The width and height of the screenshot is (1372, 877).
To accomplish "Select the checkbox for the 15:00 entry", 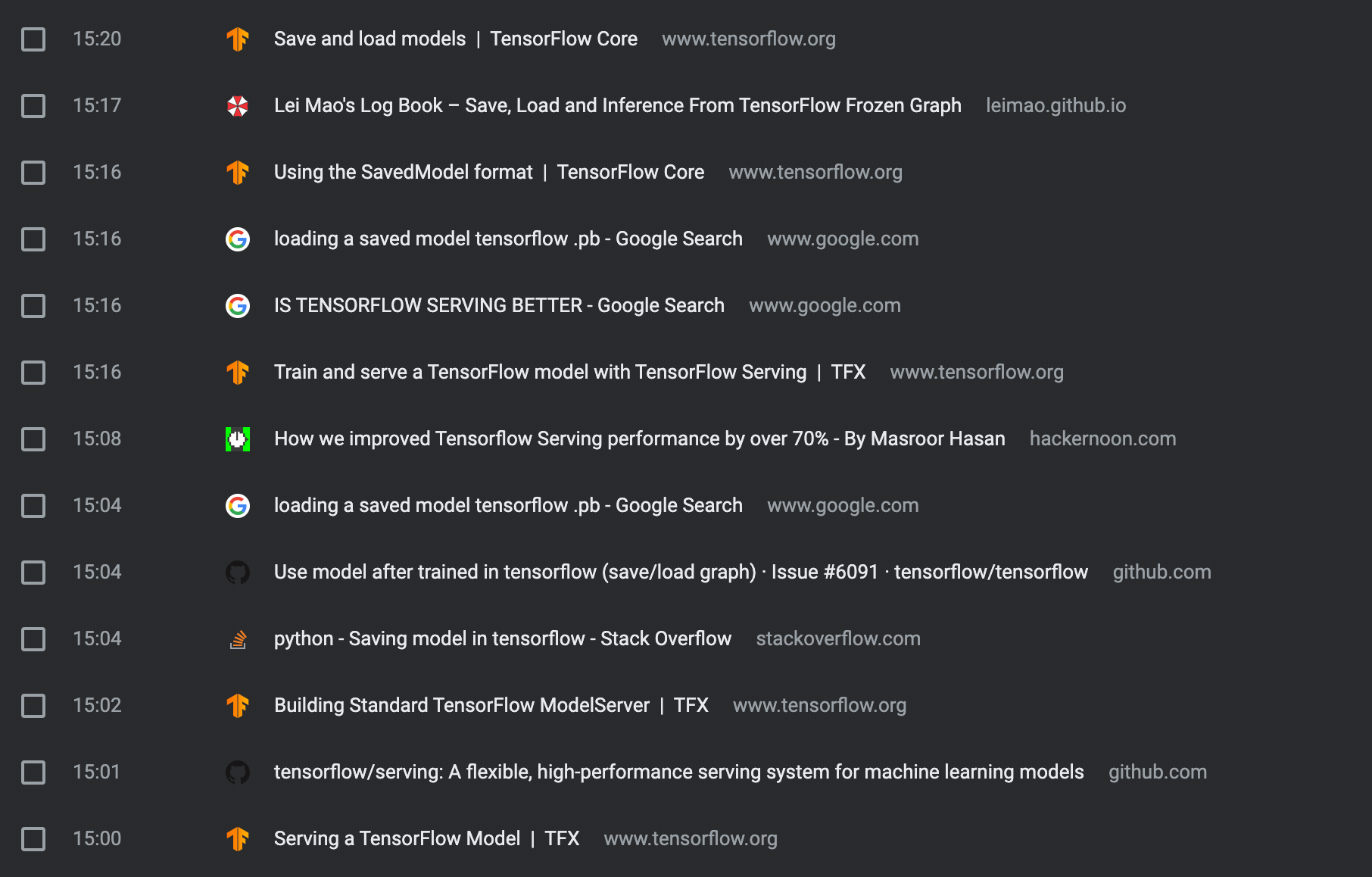I will point(33,838).
